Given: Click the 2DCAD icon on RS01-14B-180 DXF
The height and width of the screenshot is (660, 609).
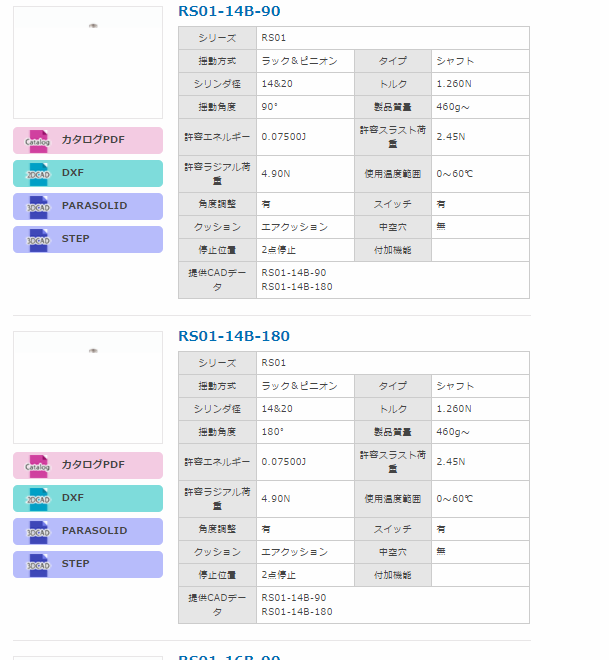Looking at the screenshot, I should click(x=38, y=499).
